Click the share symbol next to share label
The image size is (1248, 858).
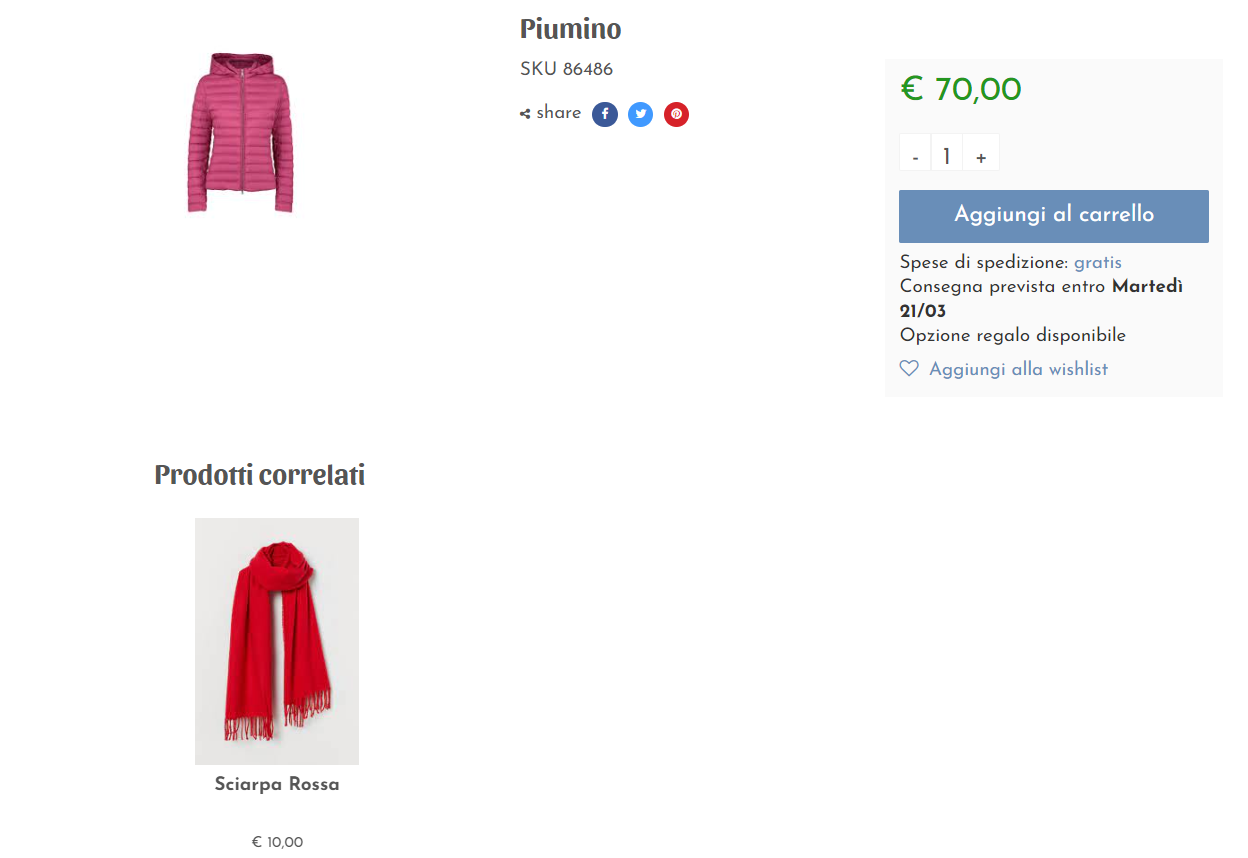pos(525,114)
